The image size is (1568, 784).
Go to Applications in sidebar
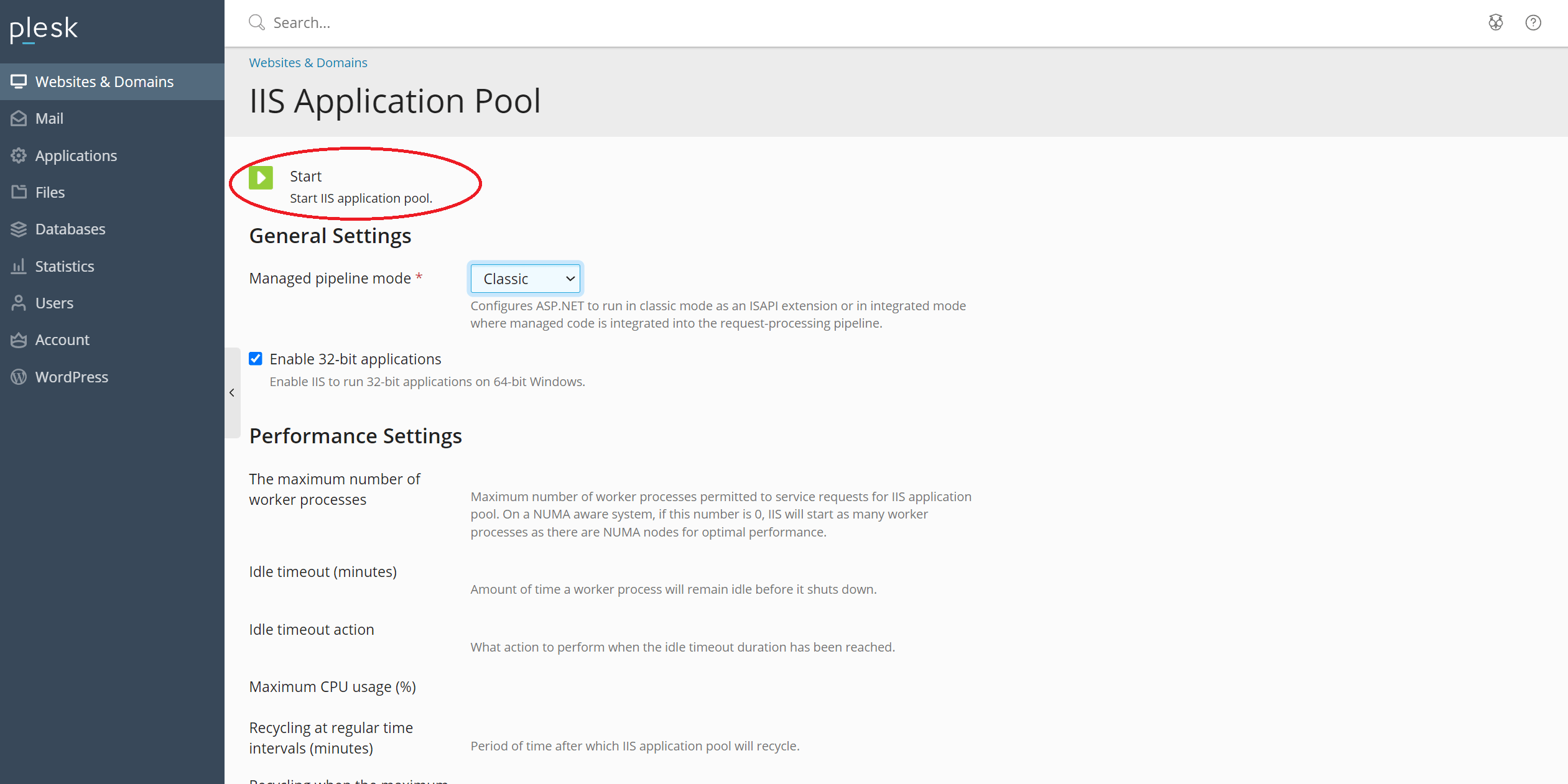point(112,155)
